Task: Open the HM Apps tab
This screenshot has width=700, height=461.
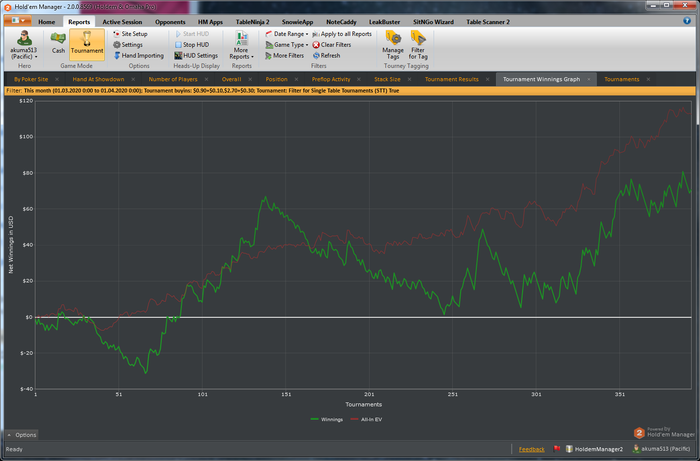Action: (210, 22)
